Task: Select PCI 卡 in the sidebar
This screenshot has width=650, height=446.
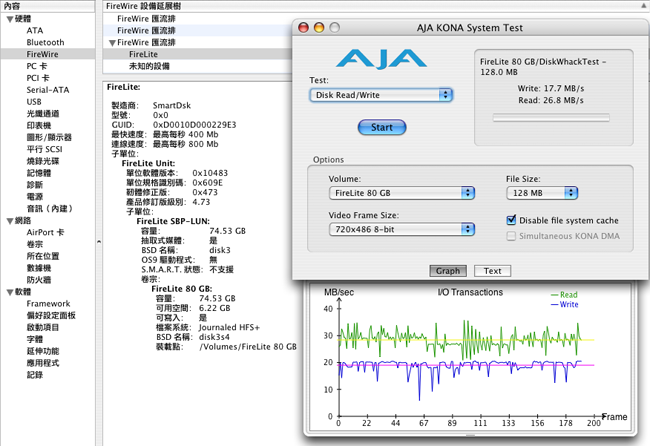Action: [x=38, y=78]
